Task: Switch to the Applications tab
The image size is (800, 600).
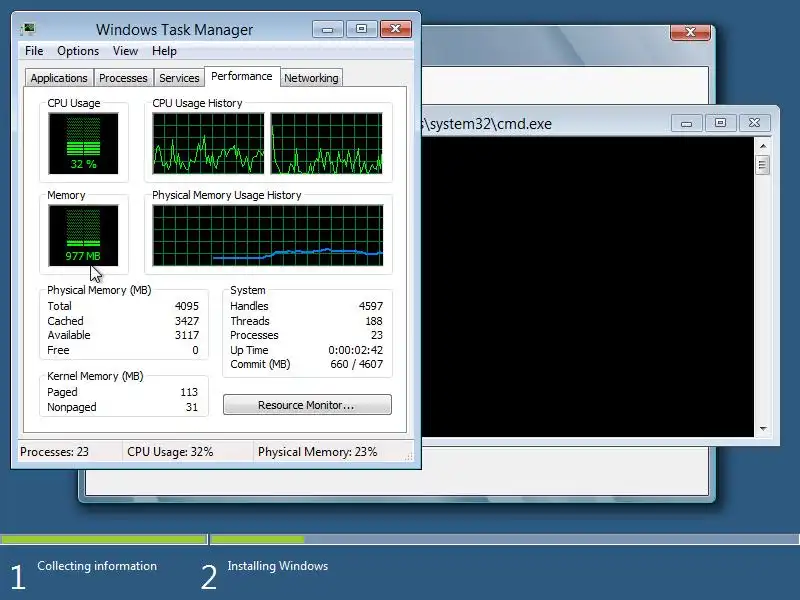Action: 59,78
